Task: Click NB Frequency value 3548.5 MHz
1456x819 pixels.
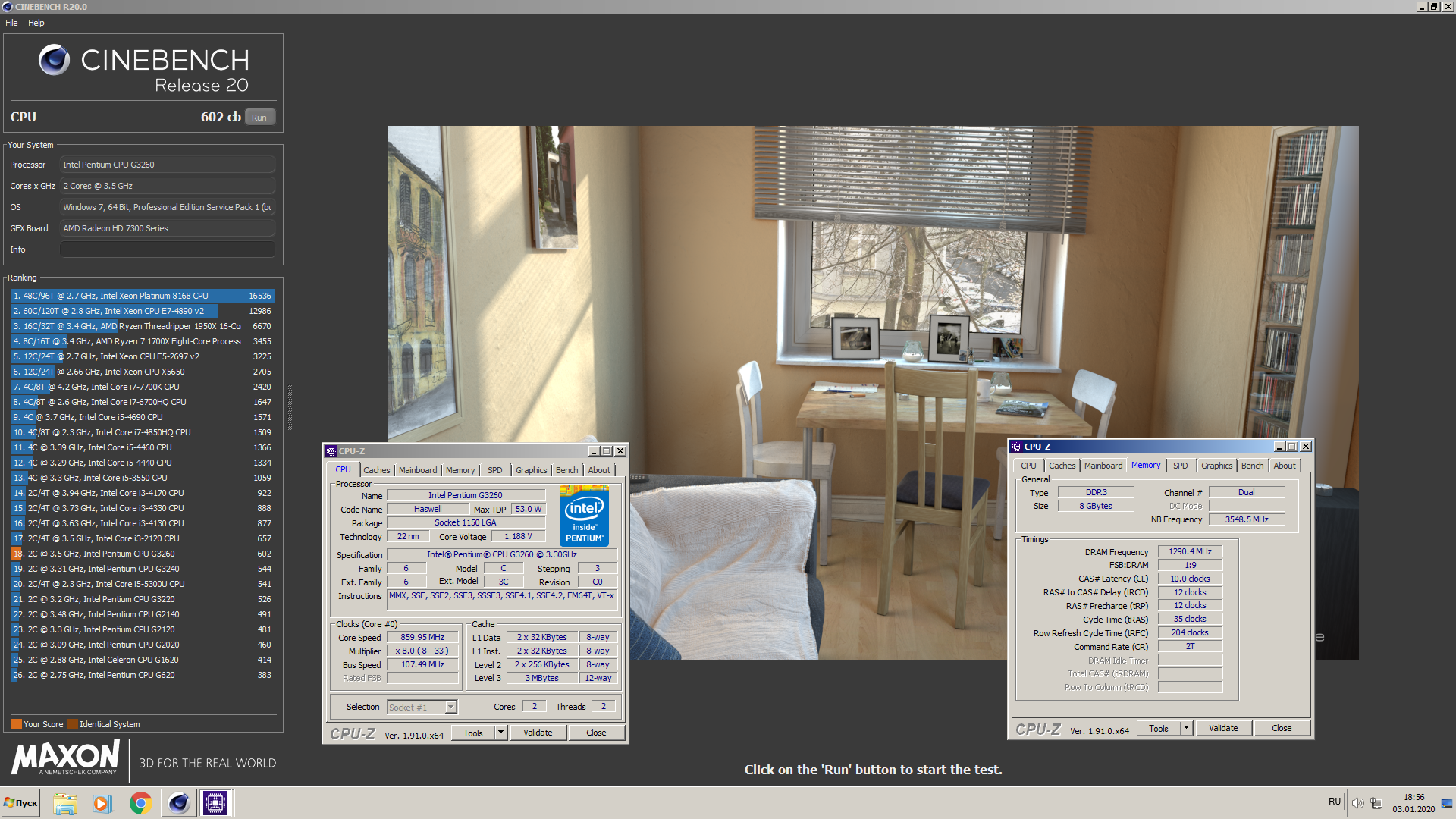Action: click(1247, 519)
